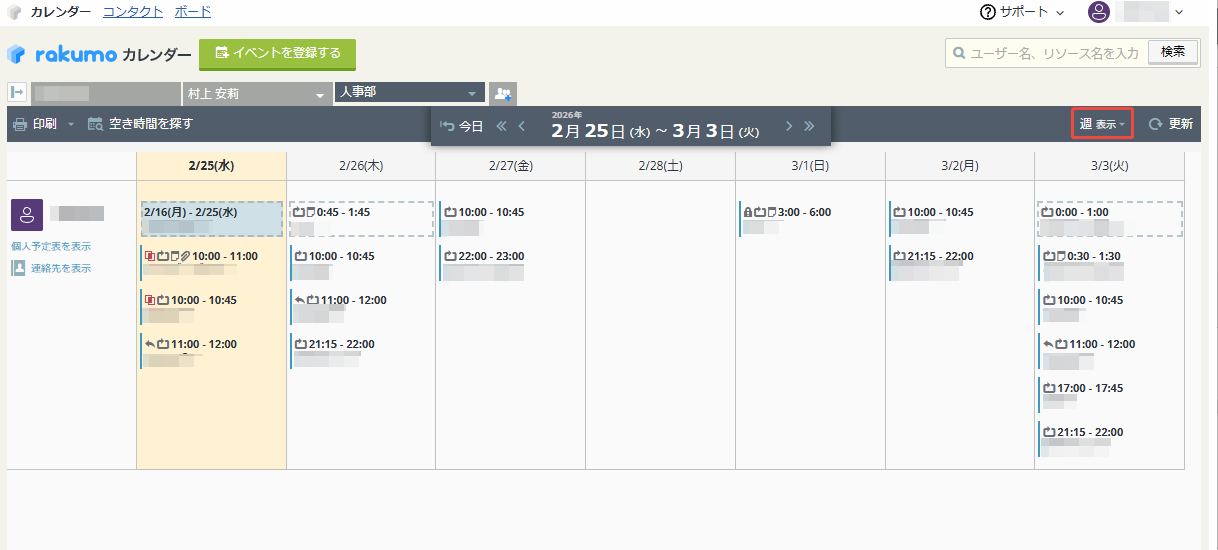Open the 2/16(月) - 2/25(水) multi-day event
The height and width of the screenshot is (550, 1218).
[211, 219]
